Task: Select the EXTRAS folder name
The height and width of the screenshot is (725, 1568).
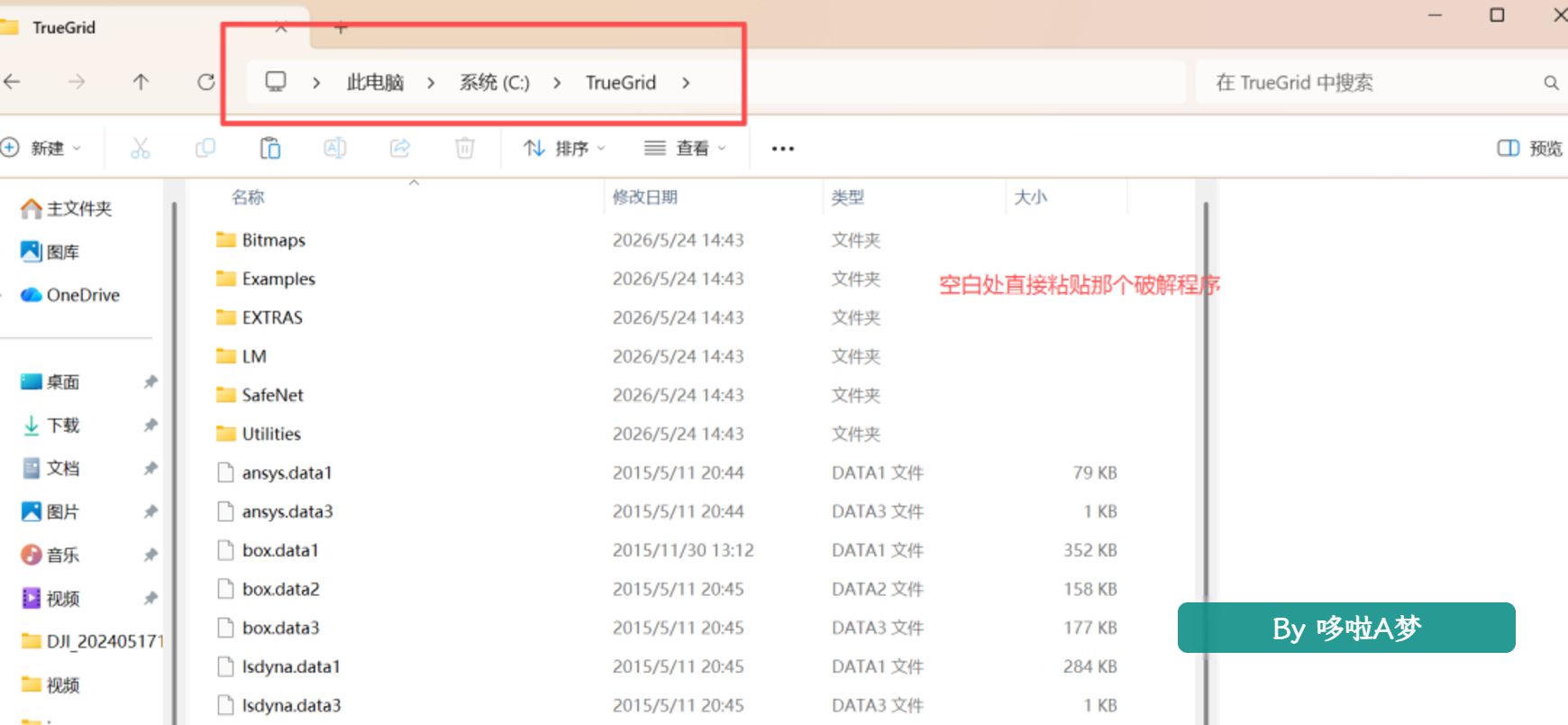Action: tap(272, 317)
